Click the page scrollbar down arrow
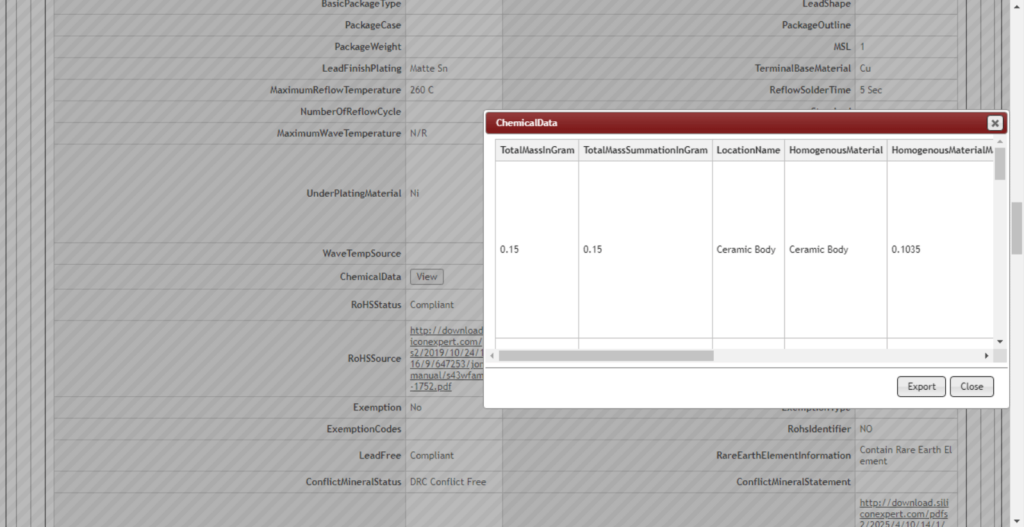This screenshot has width=1024, height=527. pos(1016,521)
